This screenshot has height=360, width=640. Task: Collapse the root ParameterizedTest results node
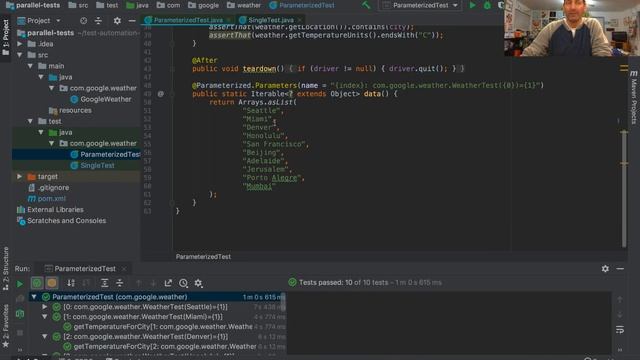(34, 297)
